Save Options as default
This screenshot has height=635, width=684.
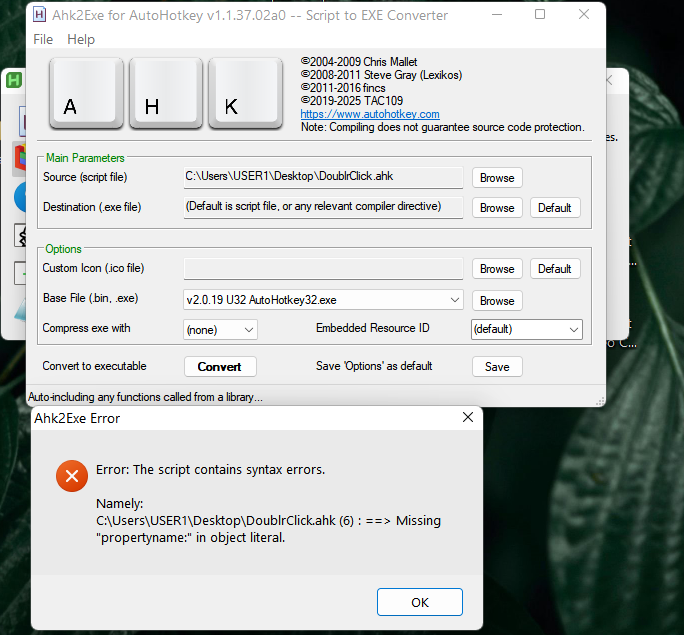497,367
